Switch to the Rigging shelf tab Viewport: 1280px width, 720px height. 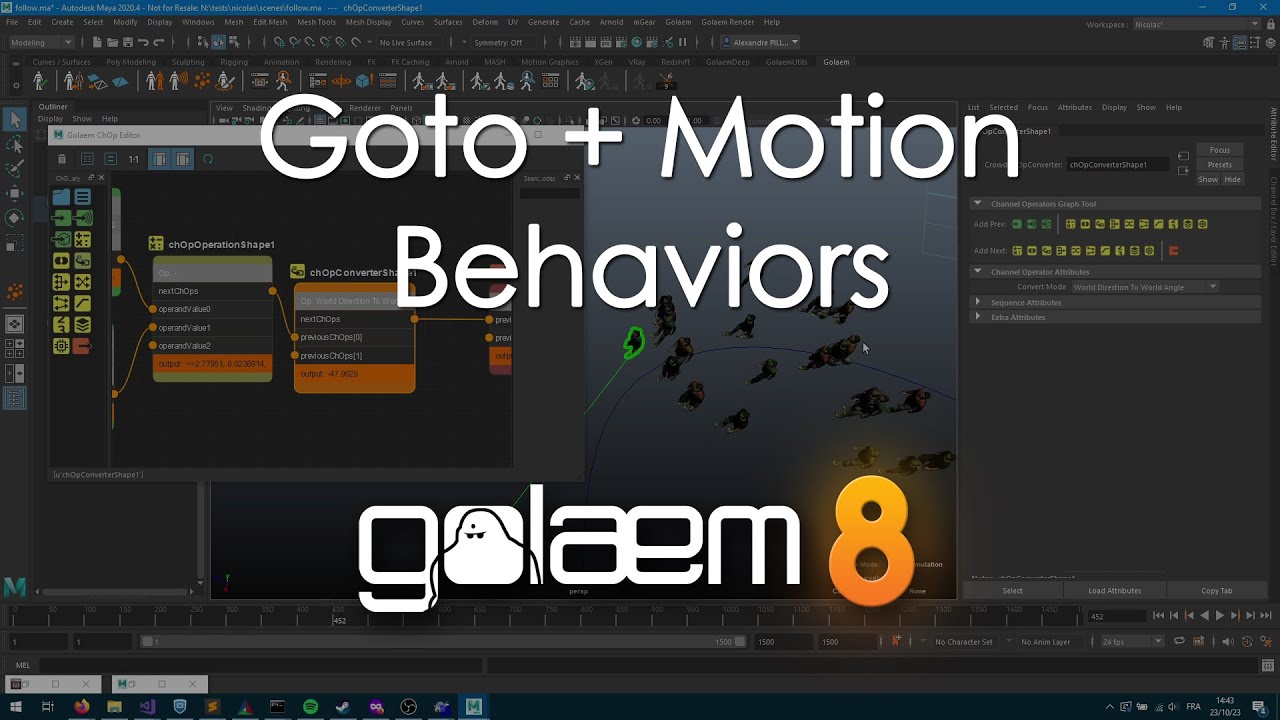click(x=234, y=62)
